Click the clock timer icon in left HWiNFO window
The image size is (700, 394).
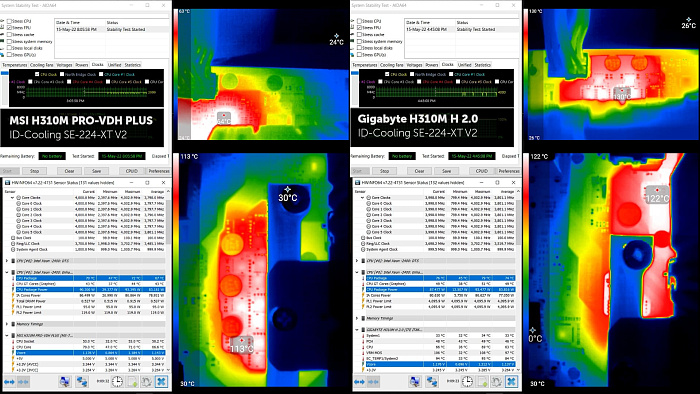coord(117,382)
